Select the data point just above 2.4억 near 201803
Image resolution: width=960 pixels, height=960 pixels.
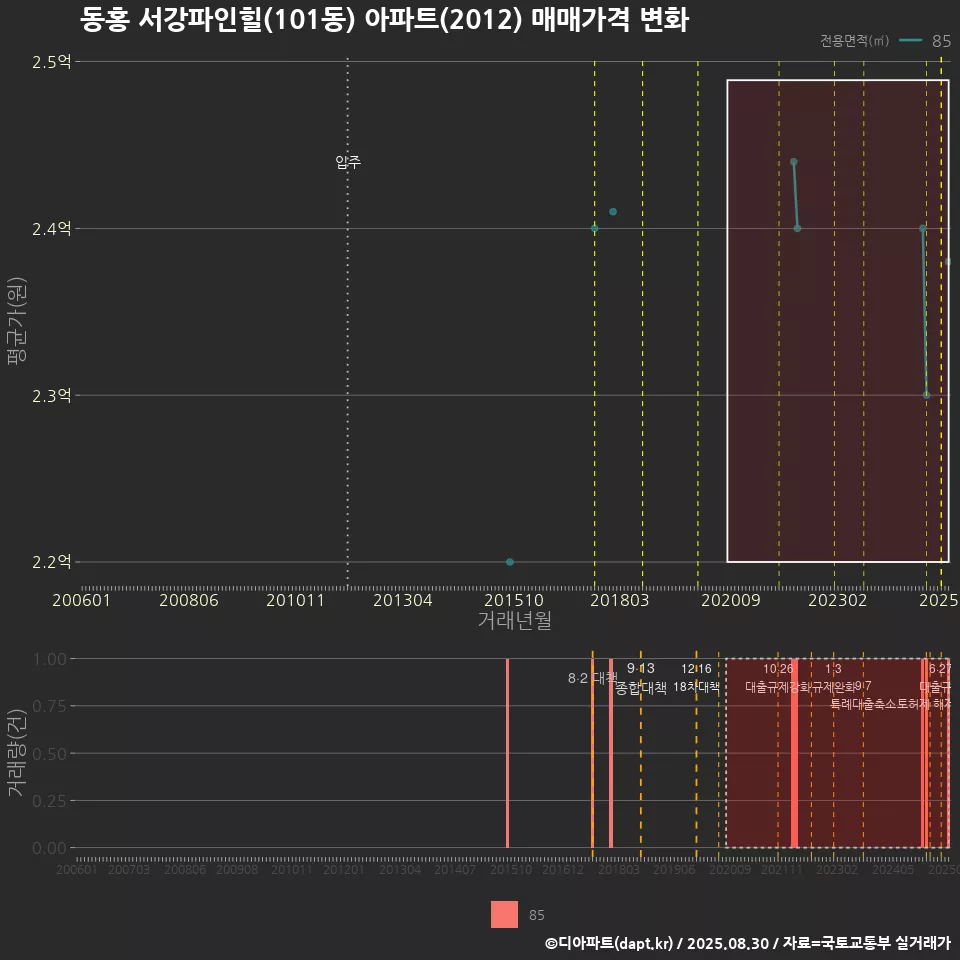[613, 212]
